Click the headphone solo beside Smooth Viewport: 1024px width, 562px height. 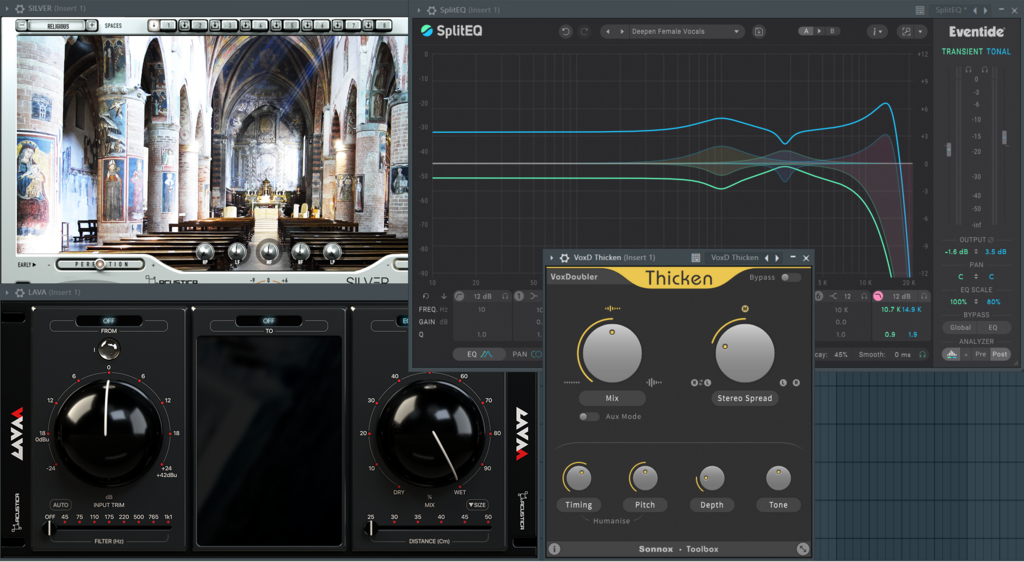coord(923,354)
